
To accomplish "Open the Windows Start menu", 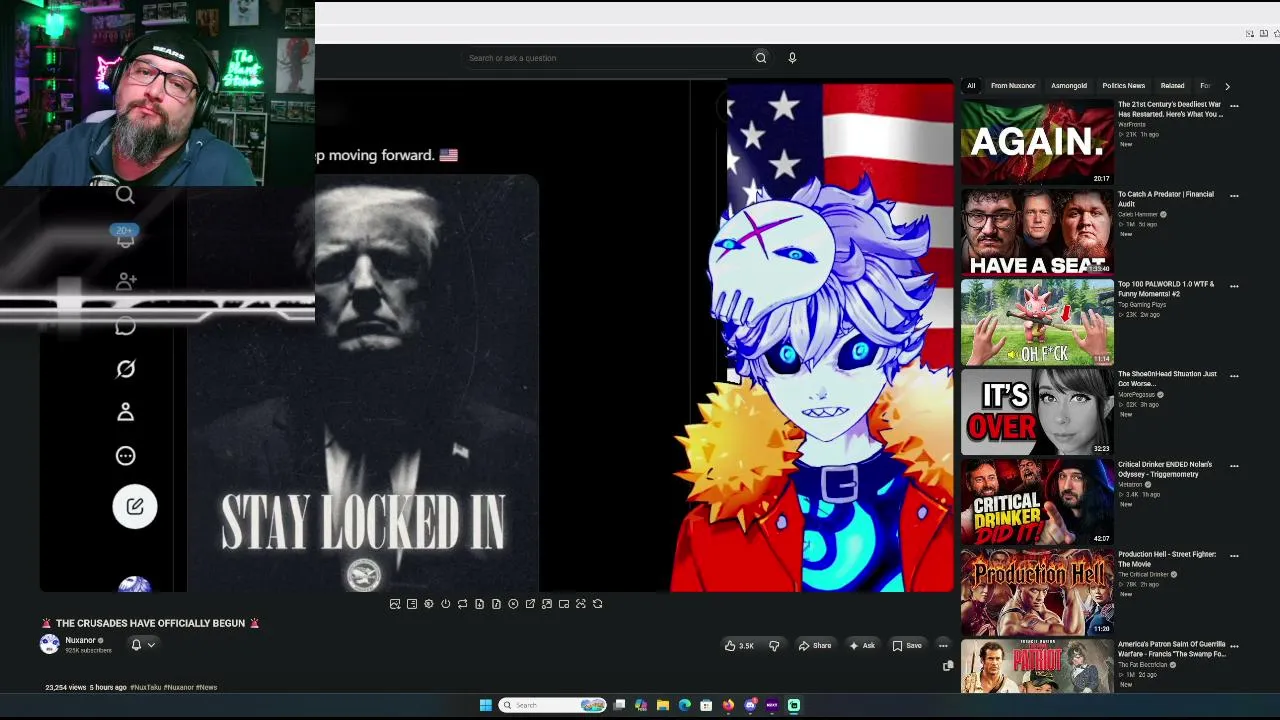I will pyautogui.click(x=485, y=705).
